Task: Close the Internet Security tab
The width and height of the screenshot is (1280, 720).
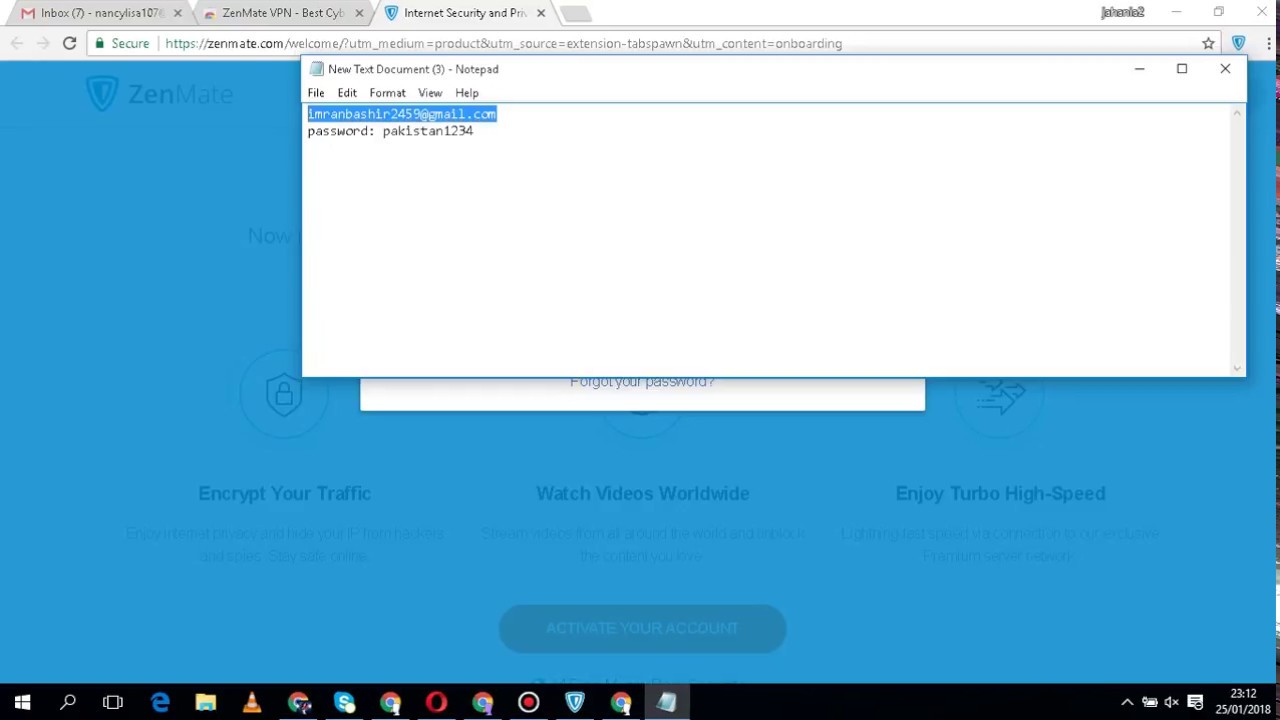Action: click(x=541, y=13)
